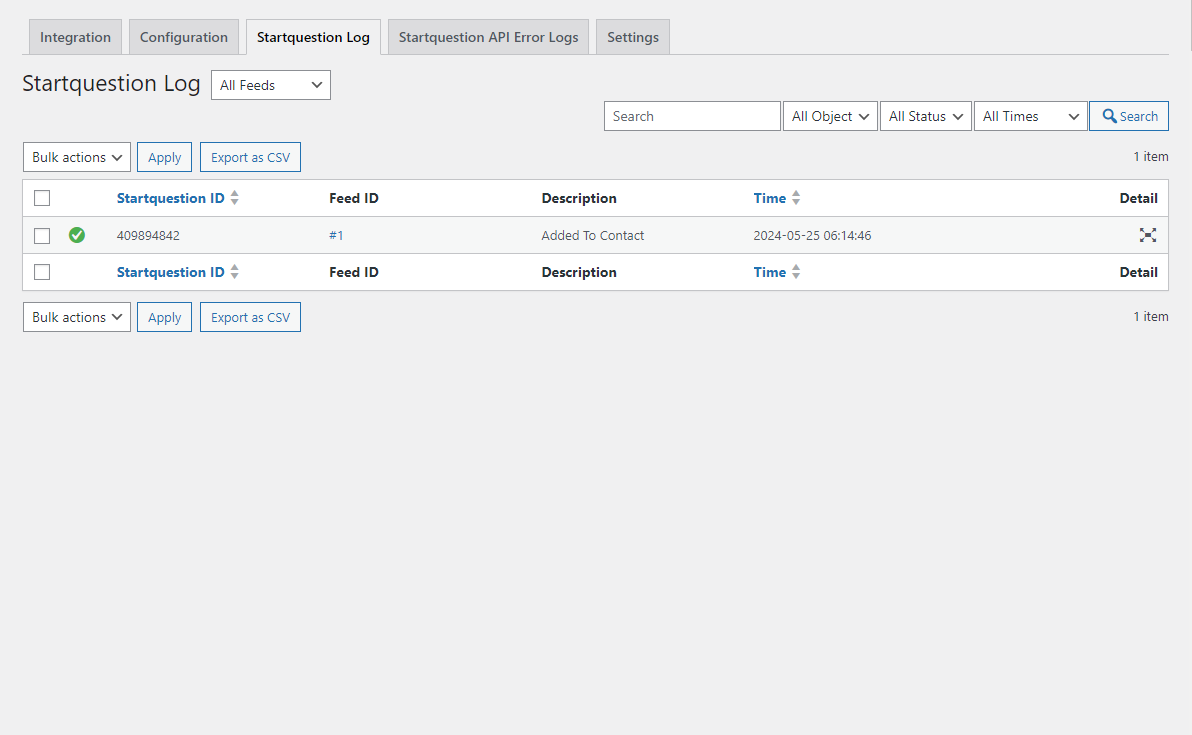Click the Added To Contact description
Image resolution: width=1192 pixels, height=735 pixels.
(592, 236)
